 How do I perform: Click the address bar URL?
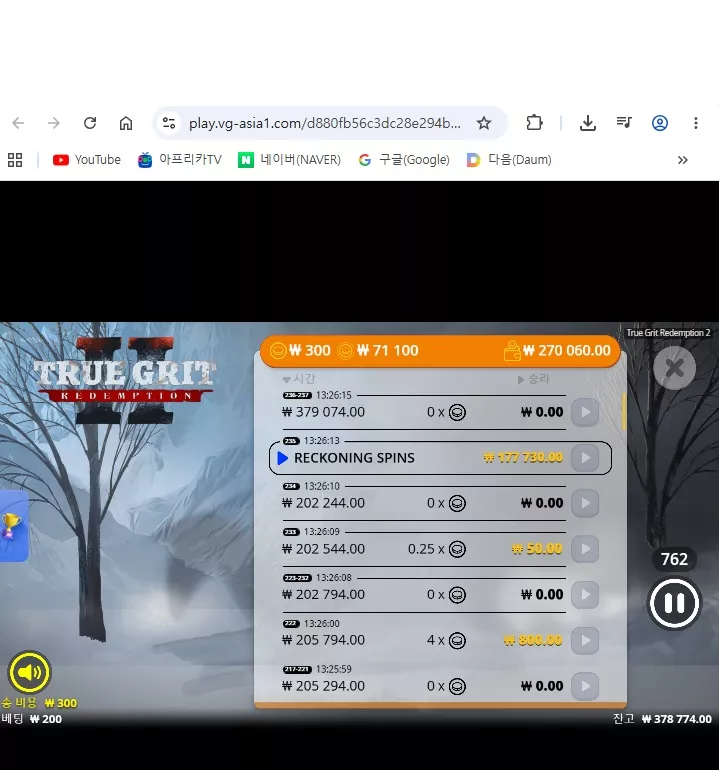(325, 123)
